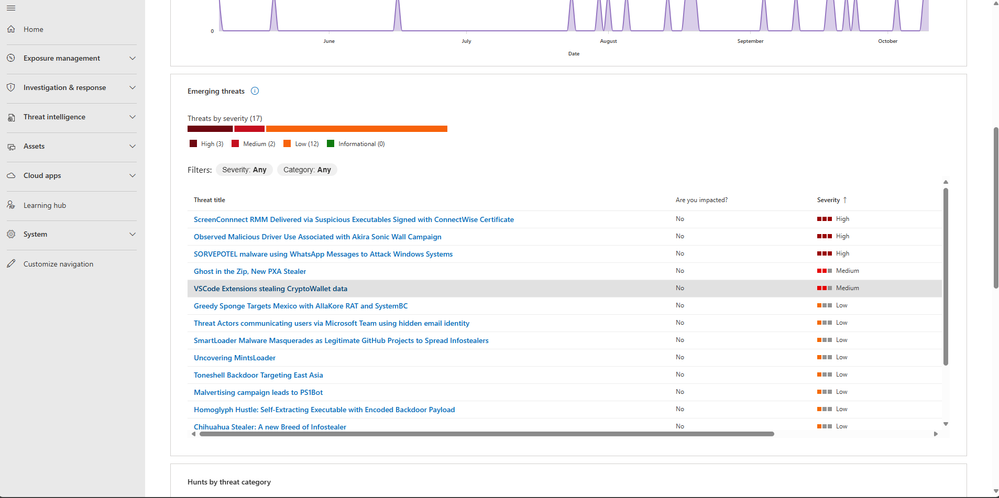Click the Customize navigation pencil icon
Screen dimensions: 999x498
click(11, 264)
